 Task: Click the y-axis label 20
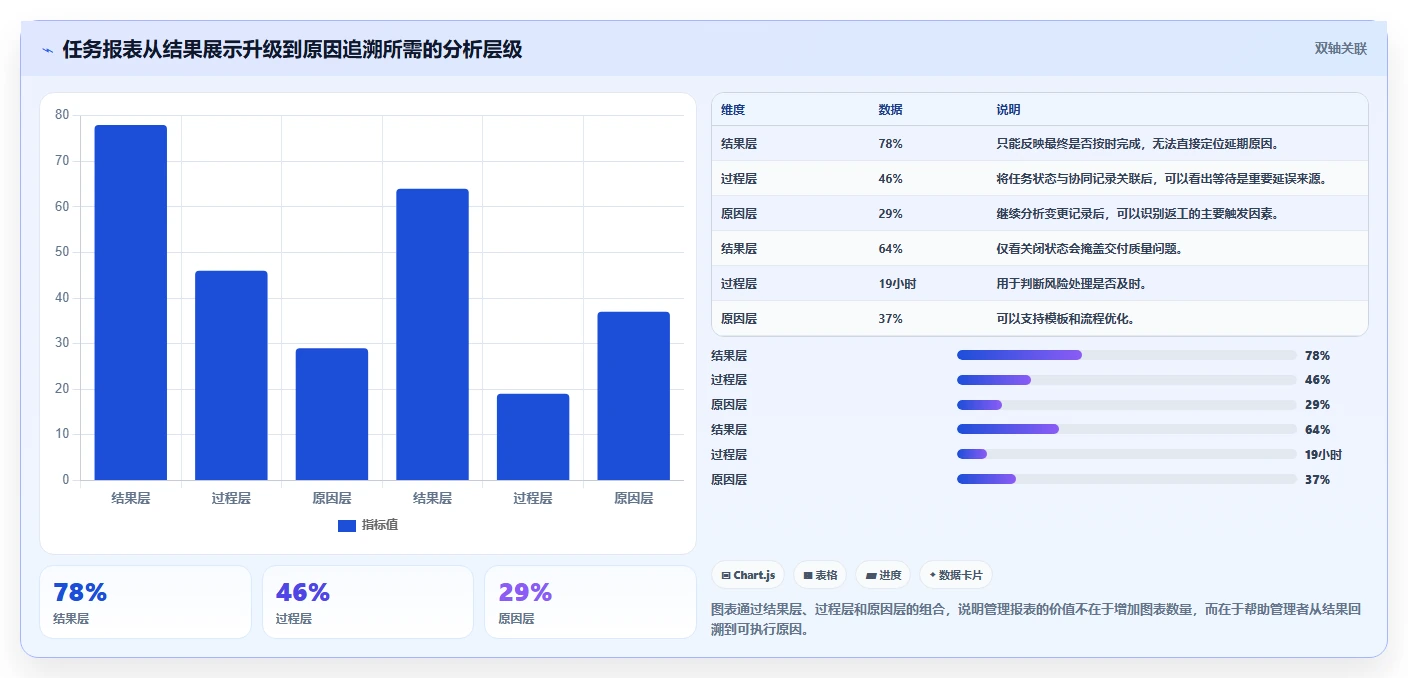tap(62, 389)
